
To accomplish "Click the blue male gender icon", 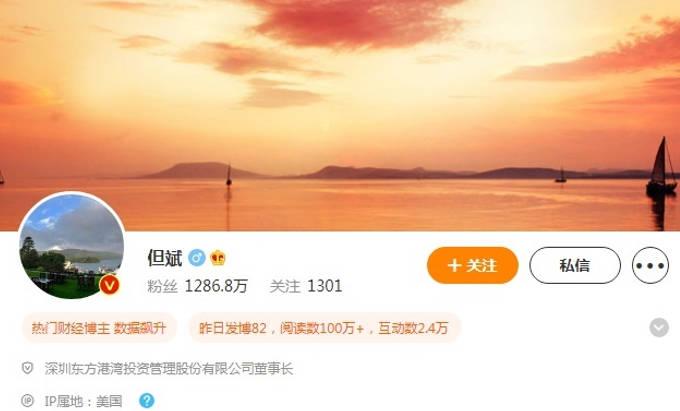I will (196, 258).
